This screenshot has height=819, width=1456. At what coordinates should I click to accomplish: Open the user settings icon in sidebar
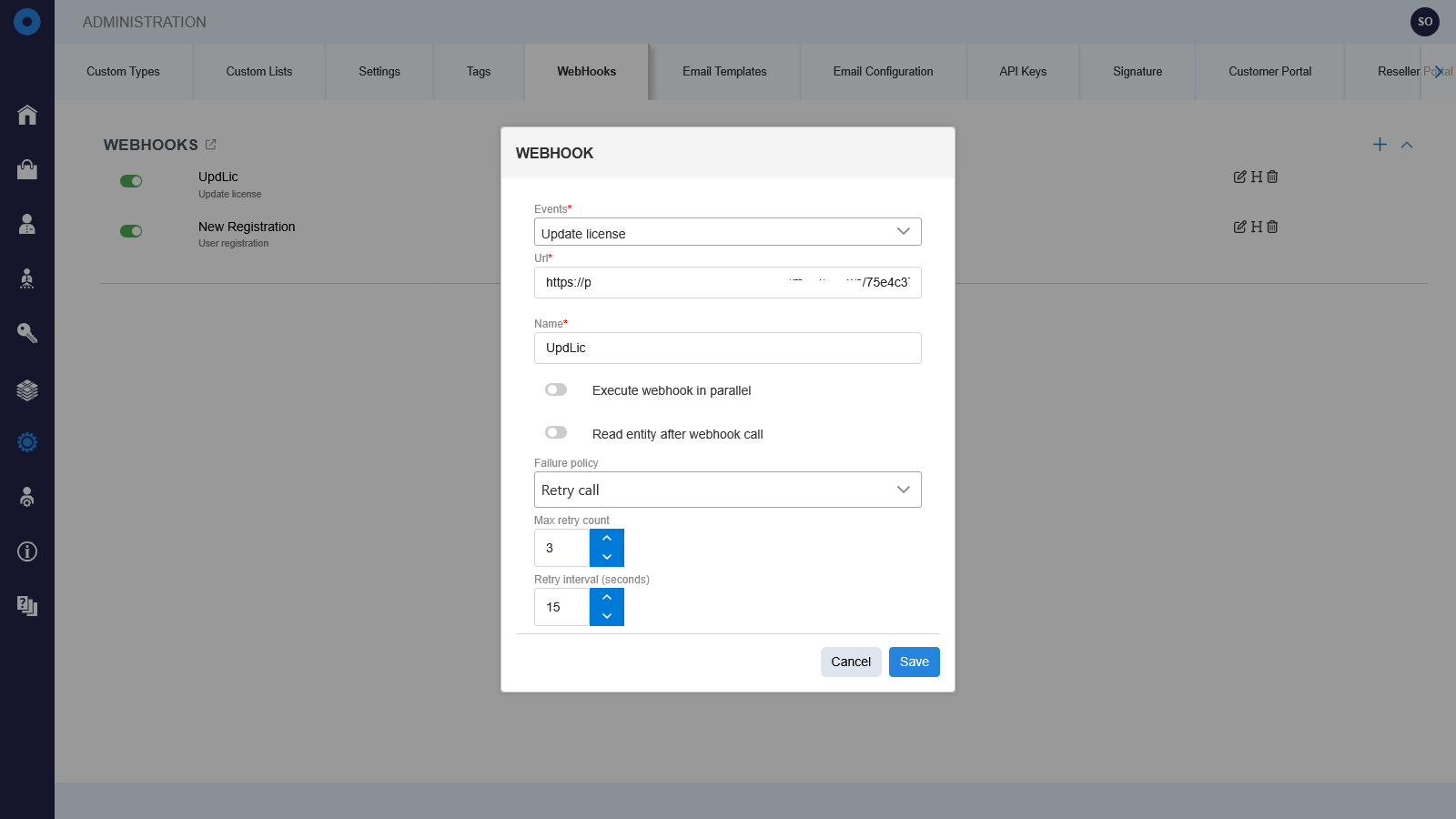click(27, 497)
